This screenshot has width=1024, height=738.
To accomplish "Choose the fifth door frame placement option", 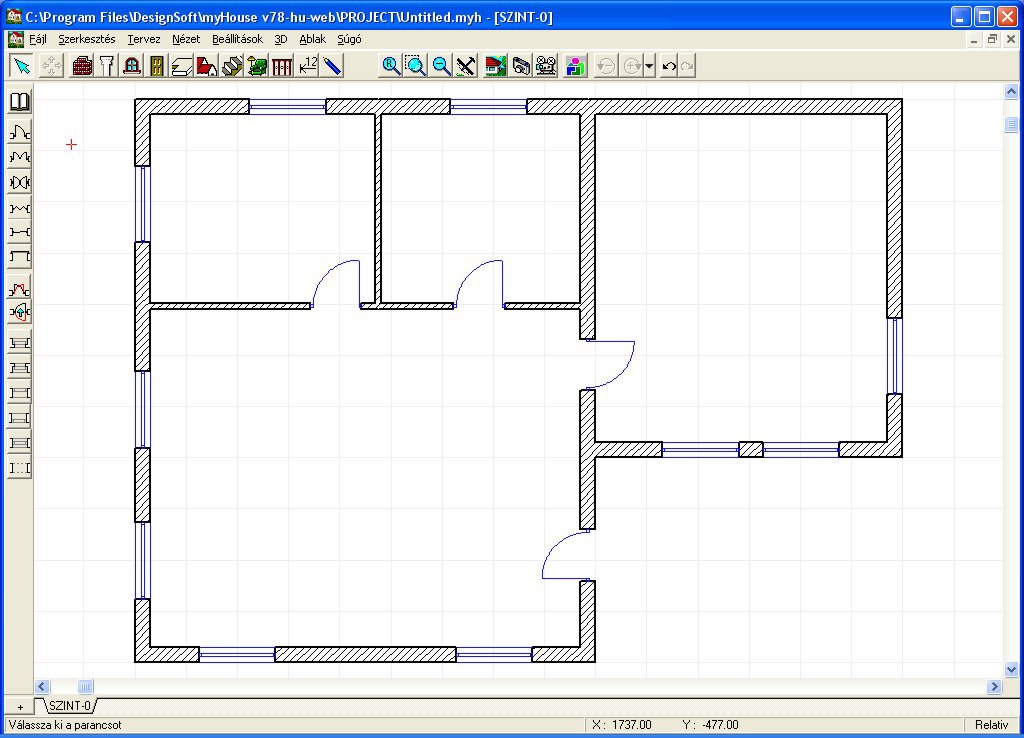I will tap(20, 443).
